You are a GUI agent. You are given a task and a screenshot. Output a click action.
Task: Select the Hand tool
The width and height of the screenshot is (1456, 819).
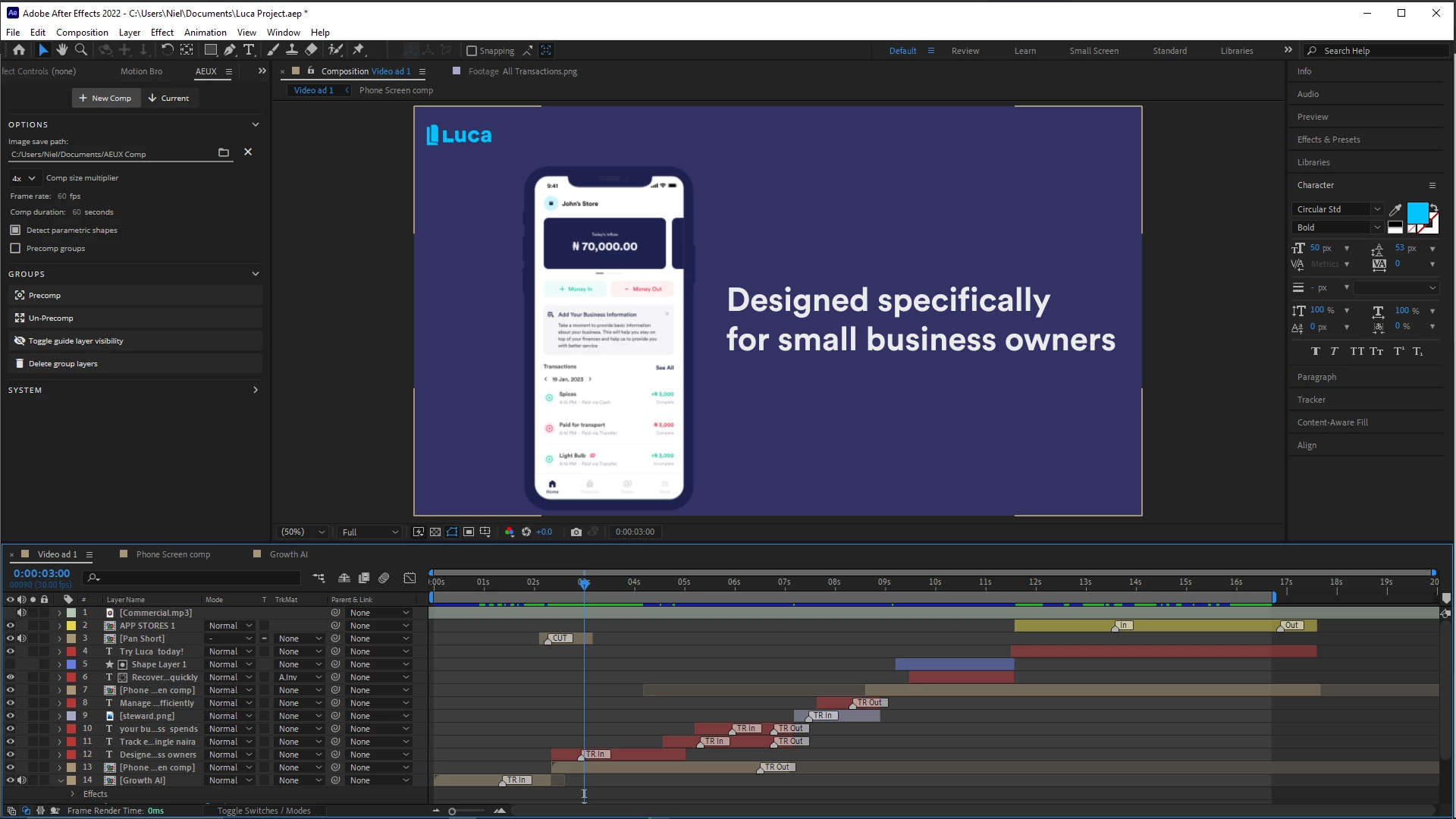pyautogui.click(x=61, y=50)
